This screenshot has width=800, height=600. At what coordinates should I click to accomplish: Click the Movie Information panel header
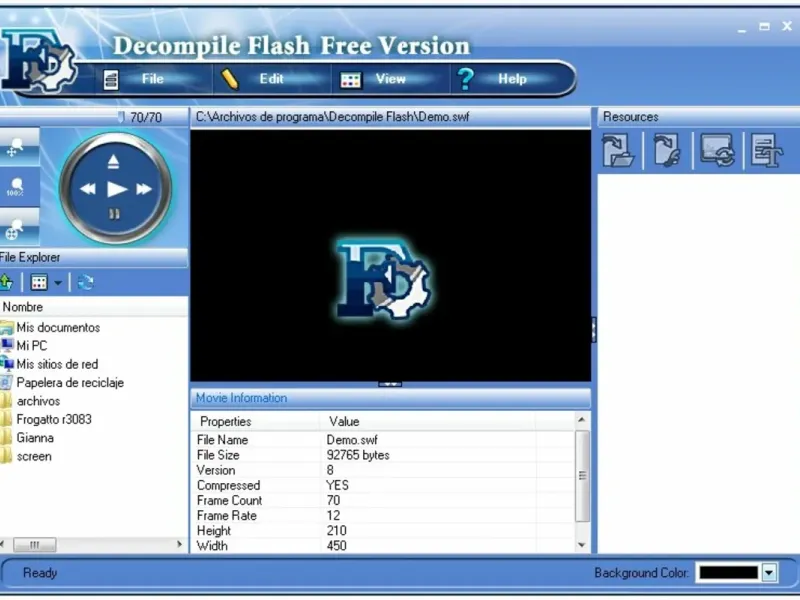390,398
